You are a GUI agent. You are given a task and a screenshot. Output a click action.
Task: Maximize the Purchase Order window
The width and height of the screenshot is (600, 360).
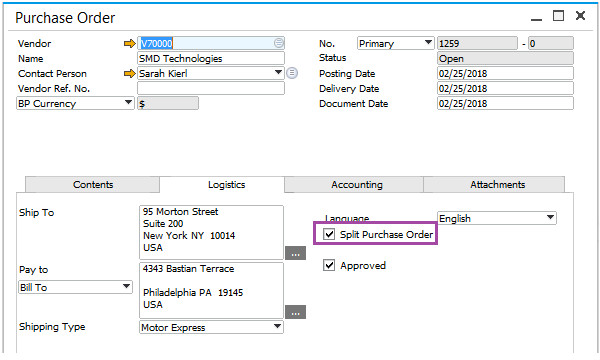click(x=558, y=16)
